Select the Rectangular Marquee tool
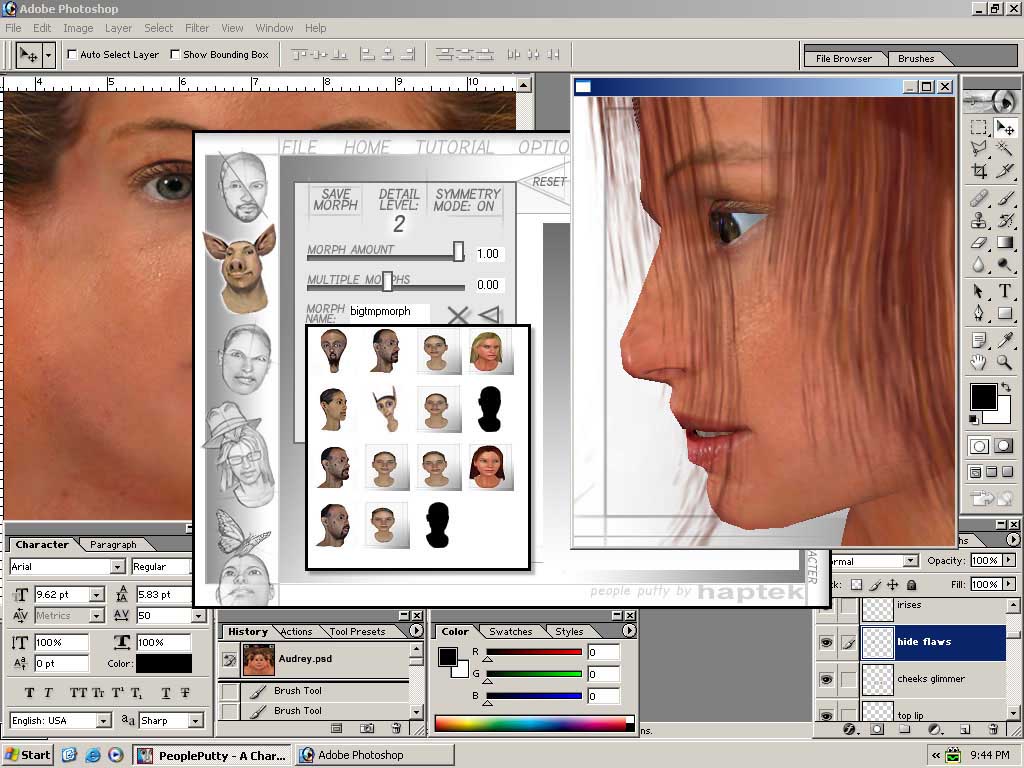1024x768 pixels. (978, 127)
